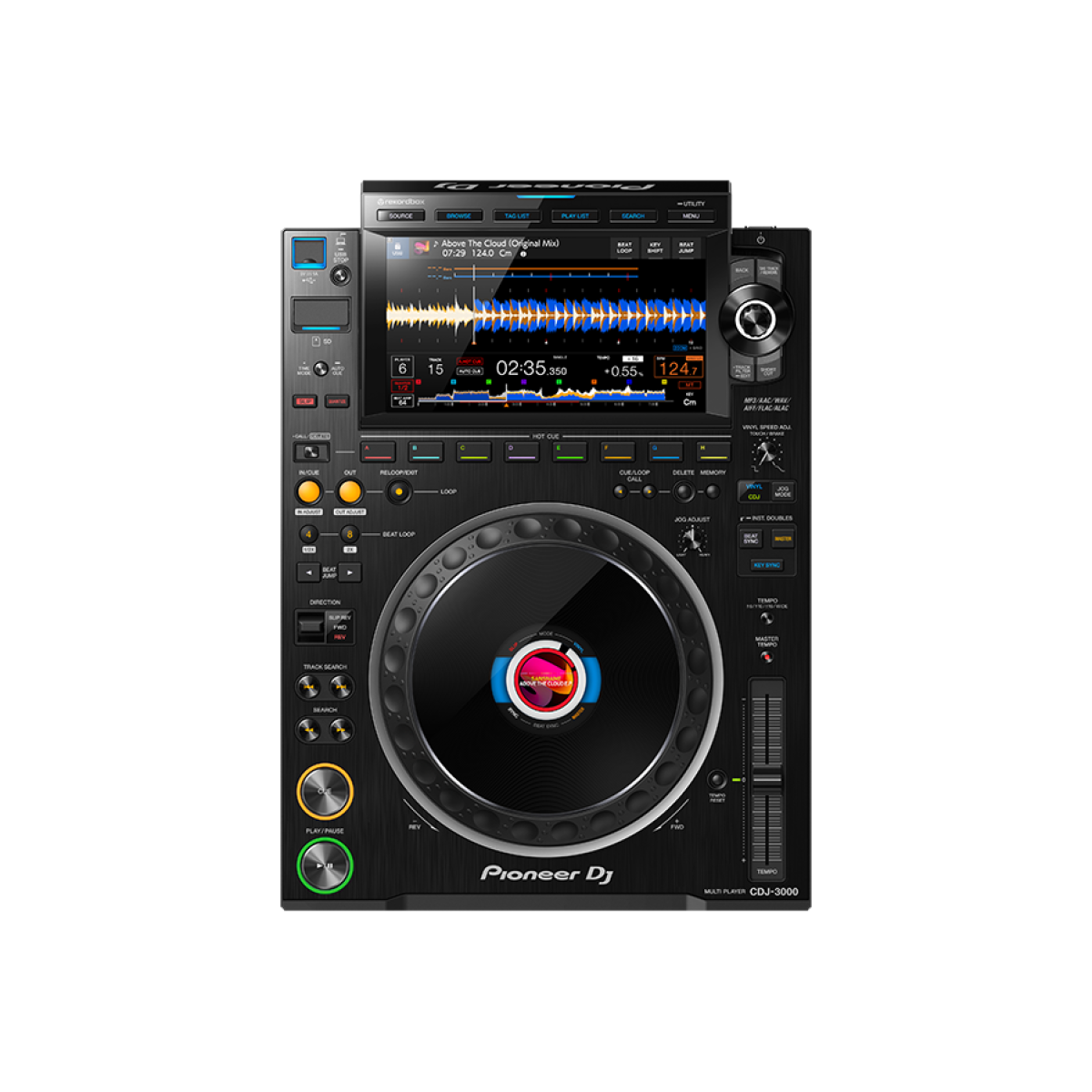Trigger hot cue D pad

(x=522, y=452)
